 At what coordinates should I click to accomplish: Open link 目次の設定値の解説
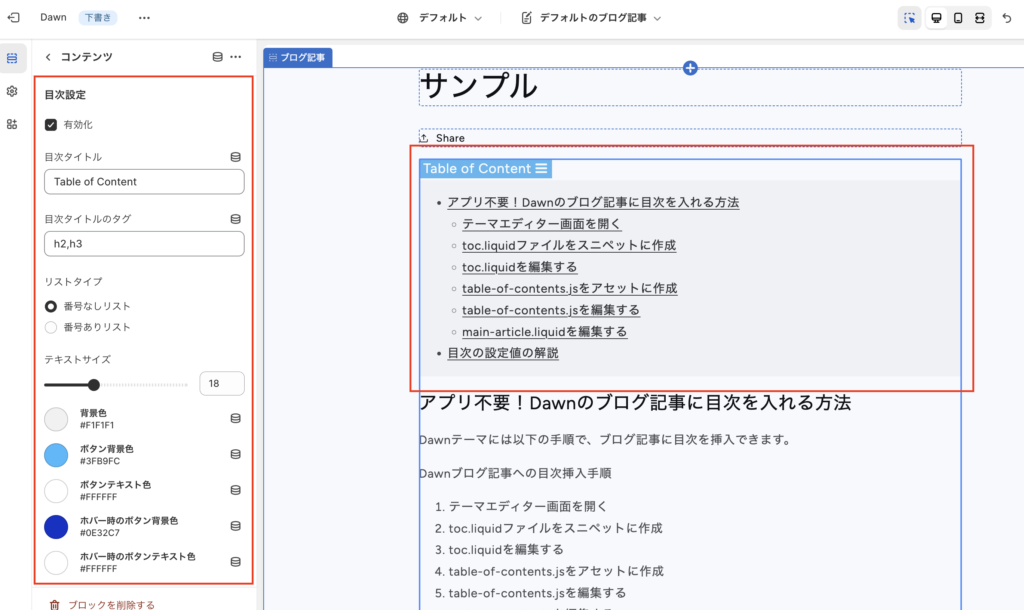coord(503,353)
